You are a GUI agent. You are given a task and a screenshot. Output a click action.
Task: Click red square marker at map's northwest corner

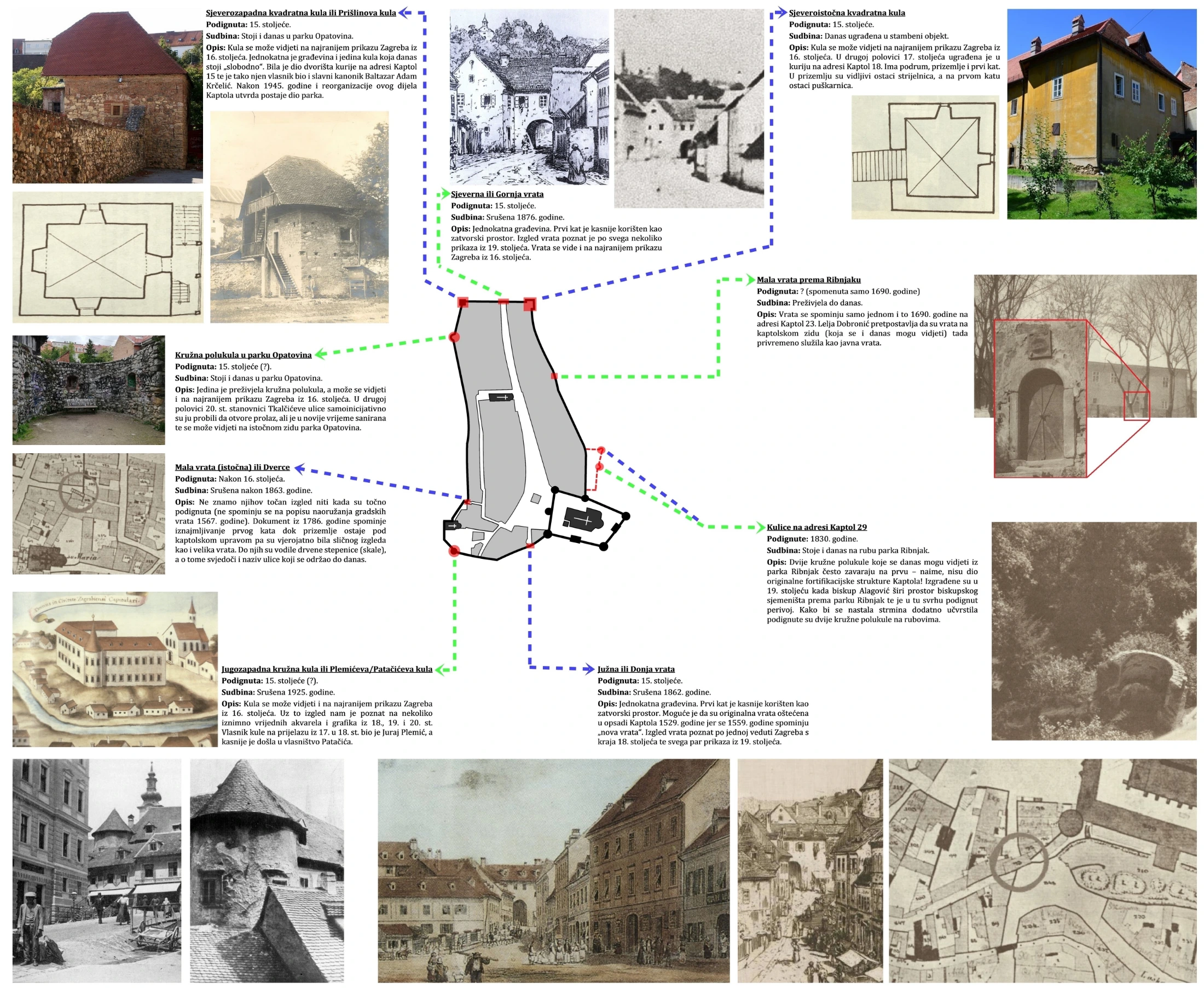pos(463,302)
